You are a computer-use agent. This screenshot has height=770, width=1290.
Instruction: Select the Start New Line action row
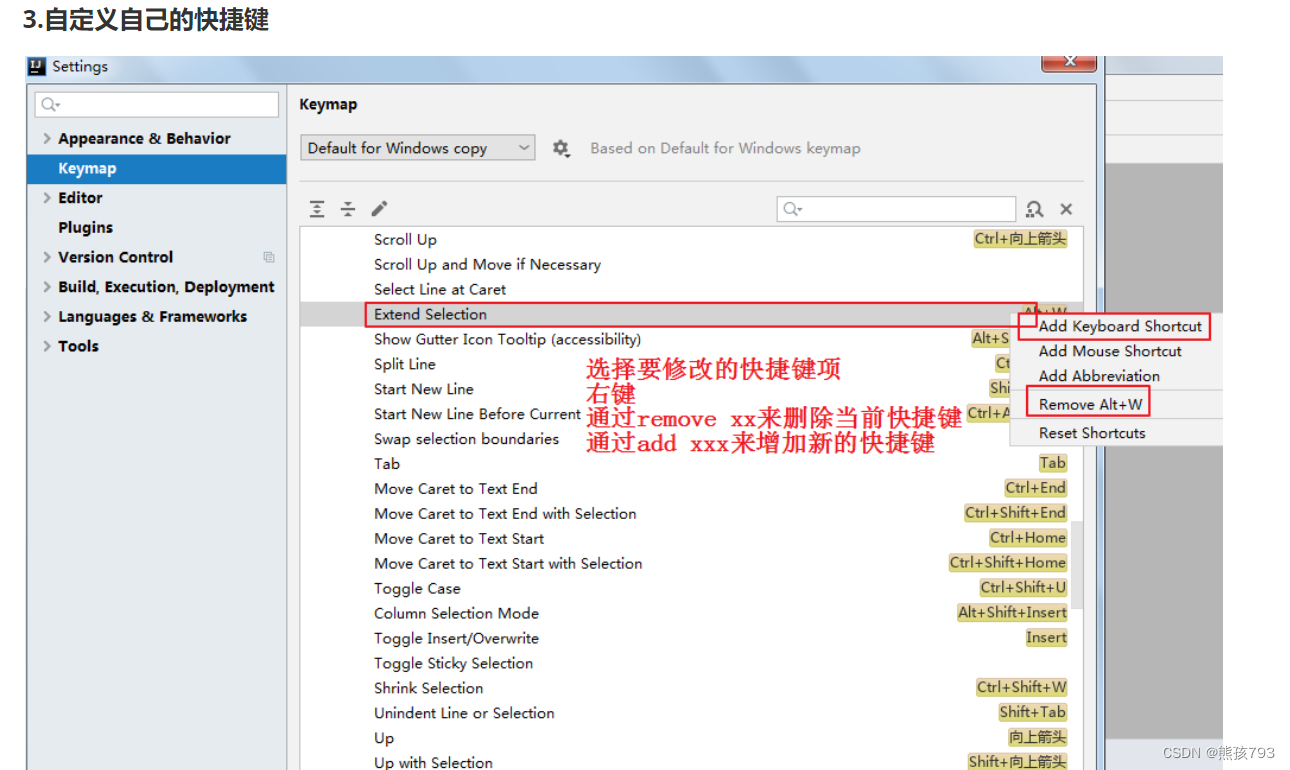pos(655,389)
